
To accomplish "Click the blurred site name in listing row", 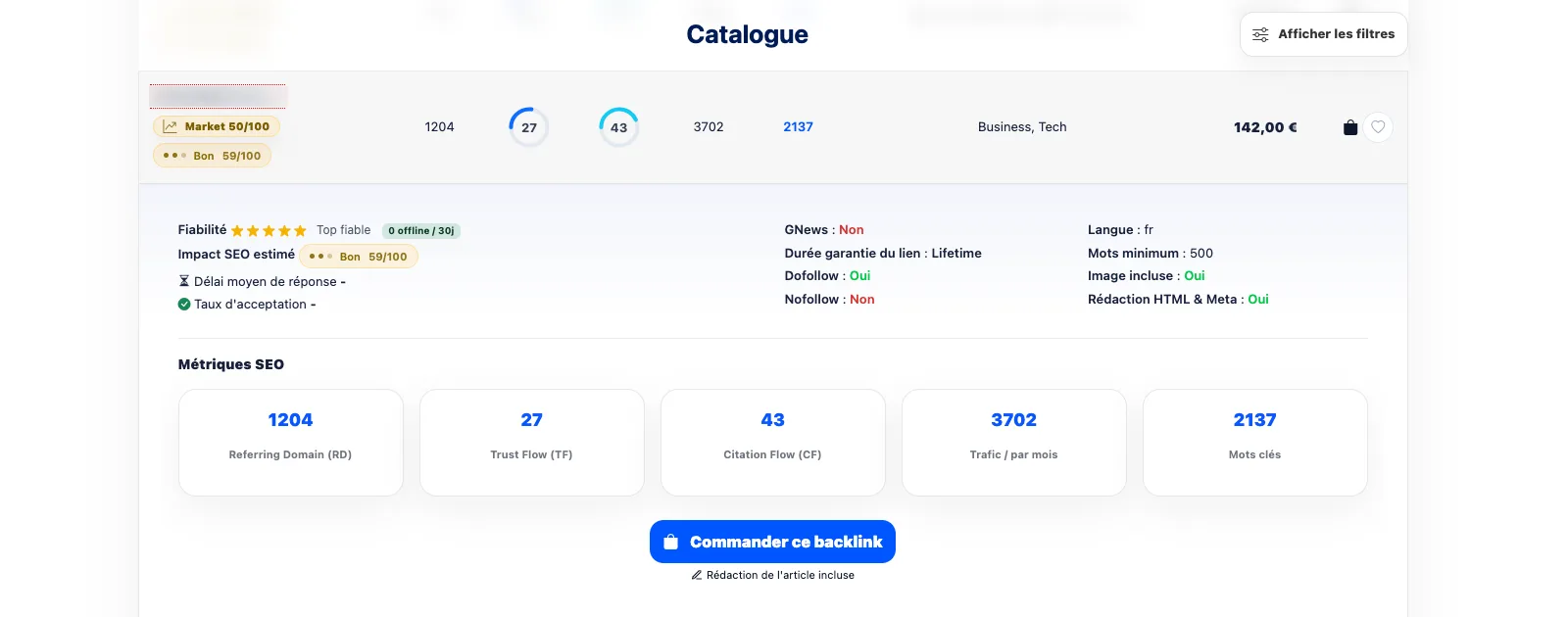I will tap(218, 96).
